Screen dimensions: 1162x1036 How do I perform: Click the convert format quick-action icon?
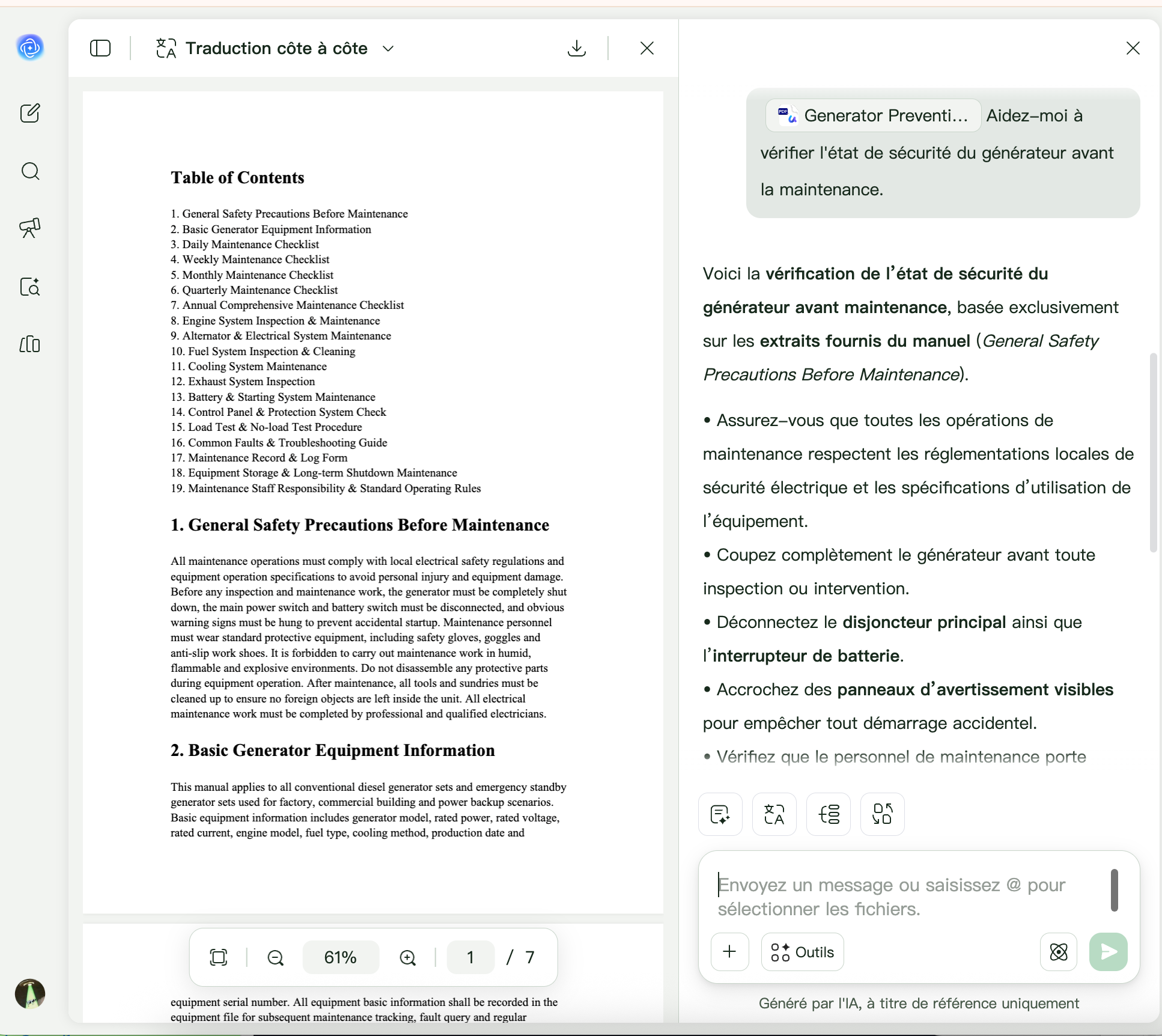point(882,814)
